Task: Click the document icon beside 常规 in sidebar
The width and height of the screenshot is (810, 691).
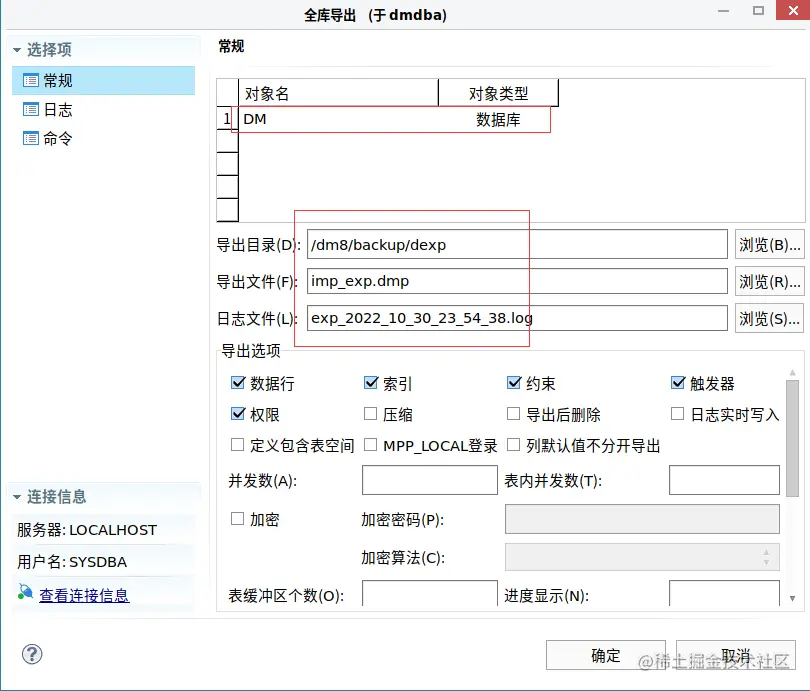Action: [x=33, y=80]
